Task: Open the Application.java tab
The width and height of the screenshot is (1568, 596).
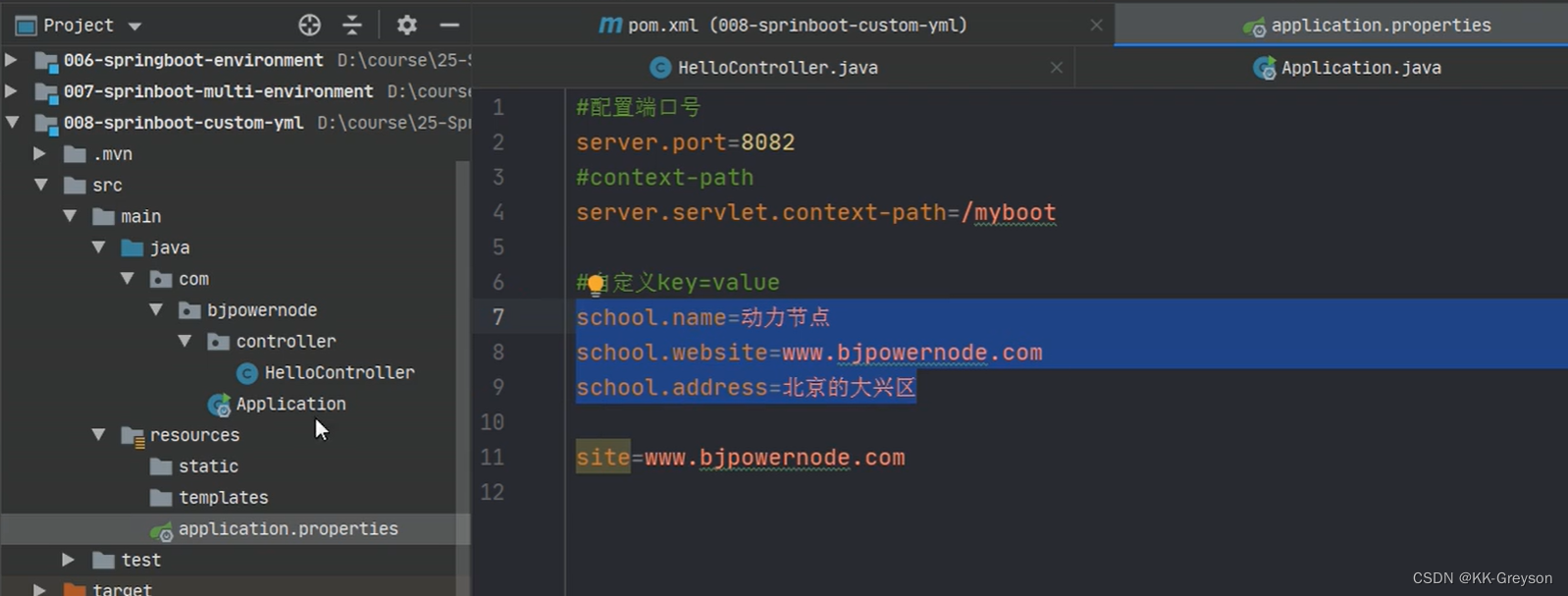Action: coord(1346,68)
